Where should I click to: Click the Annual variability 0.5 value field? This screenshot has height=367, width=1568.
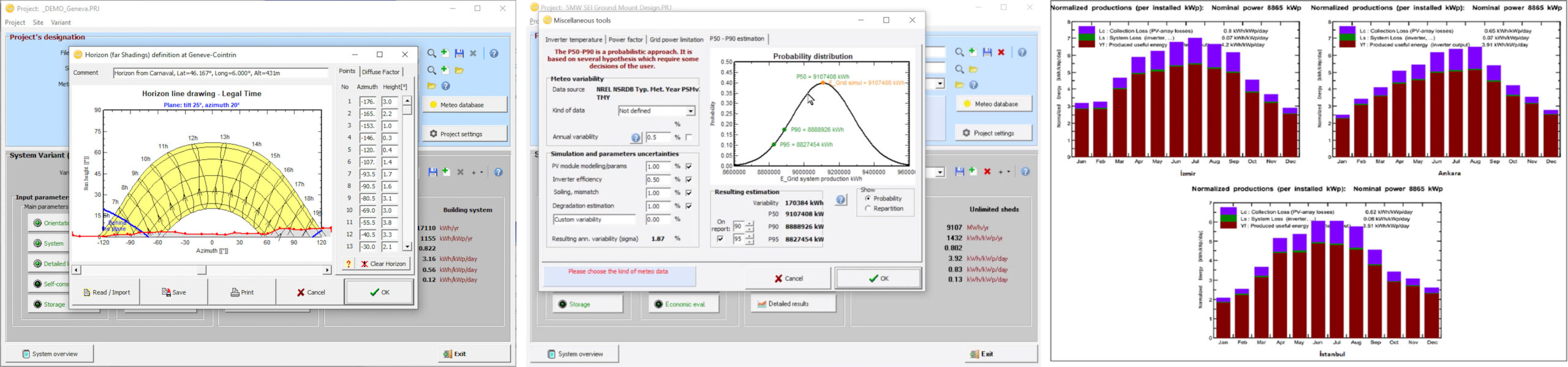658,137
